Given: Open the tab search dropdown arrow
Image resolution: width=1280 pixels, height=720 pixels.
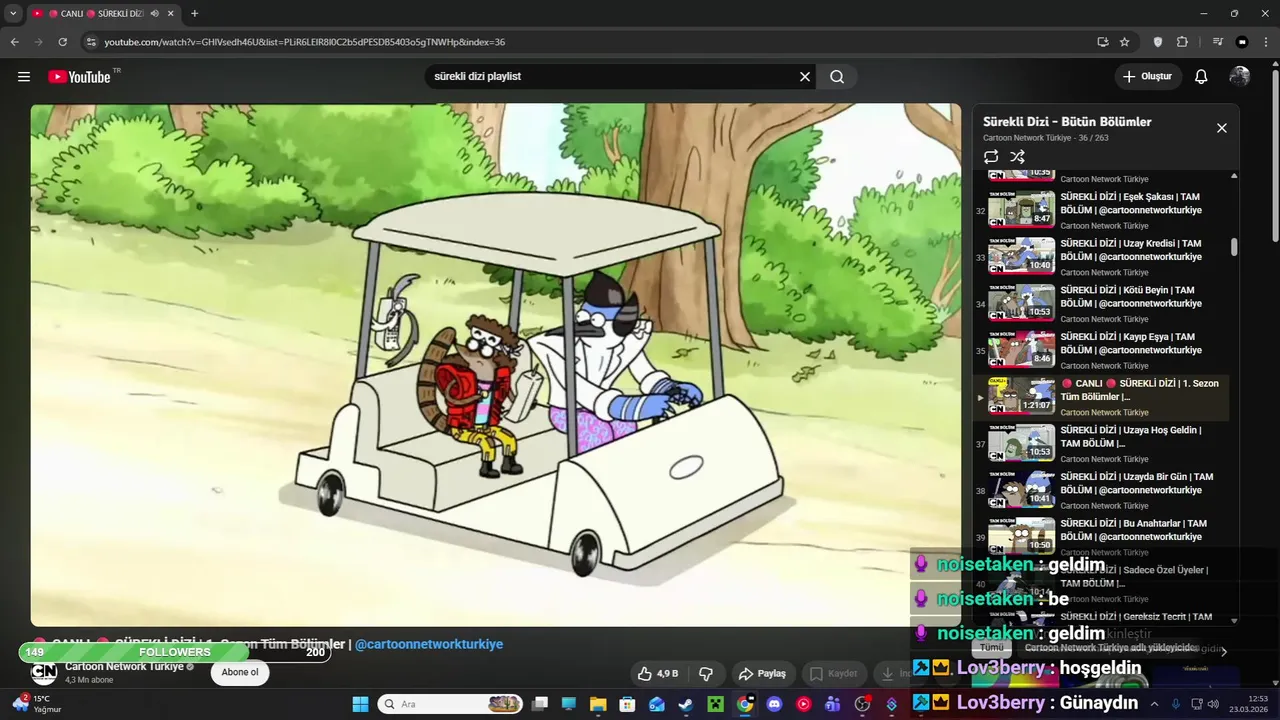Looking at the screenshot, I should 13,14.
